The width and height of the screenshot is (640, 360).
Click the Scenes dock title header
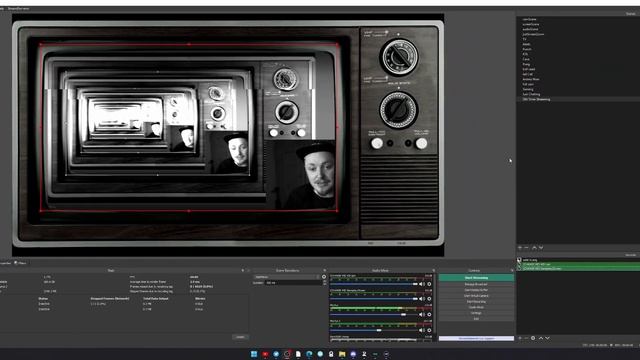click(x=631, y=13)
